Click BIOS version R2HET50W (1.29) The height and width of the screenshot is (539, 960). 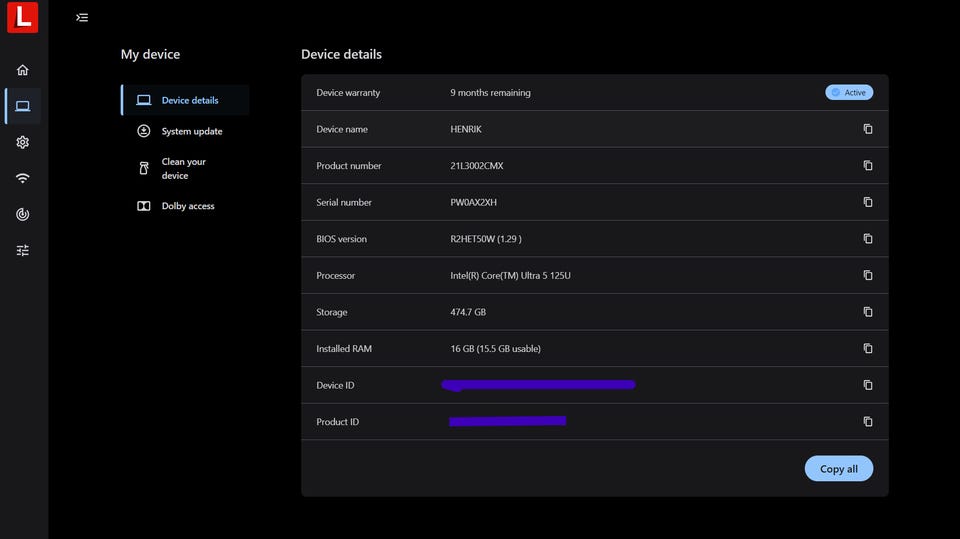click(486, 239)
